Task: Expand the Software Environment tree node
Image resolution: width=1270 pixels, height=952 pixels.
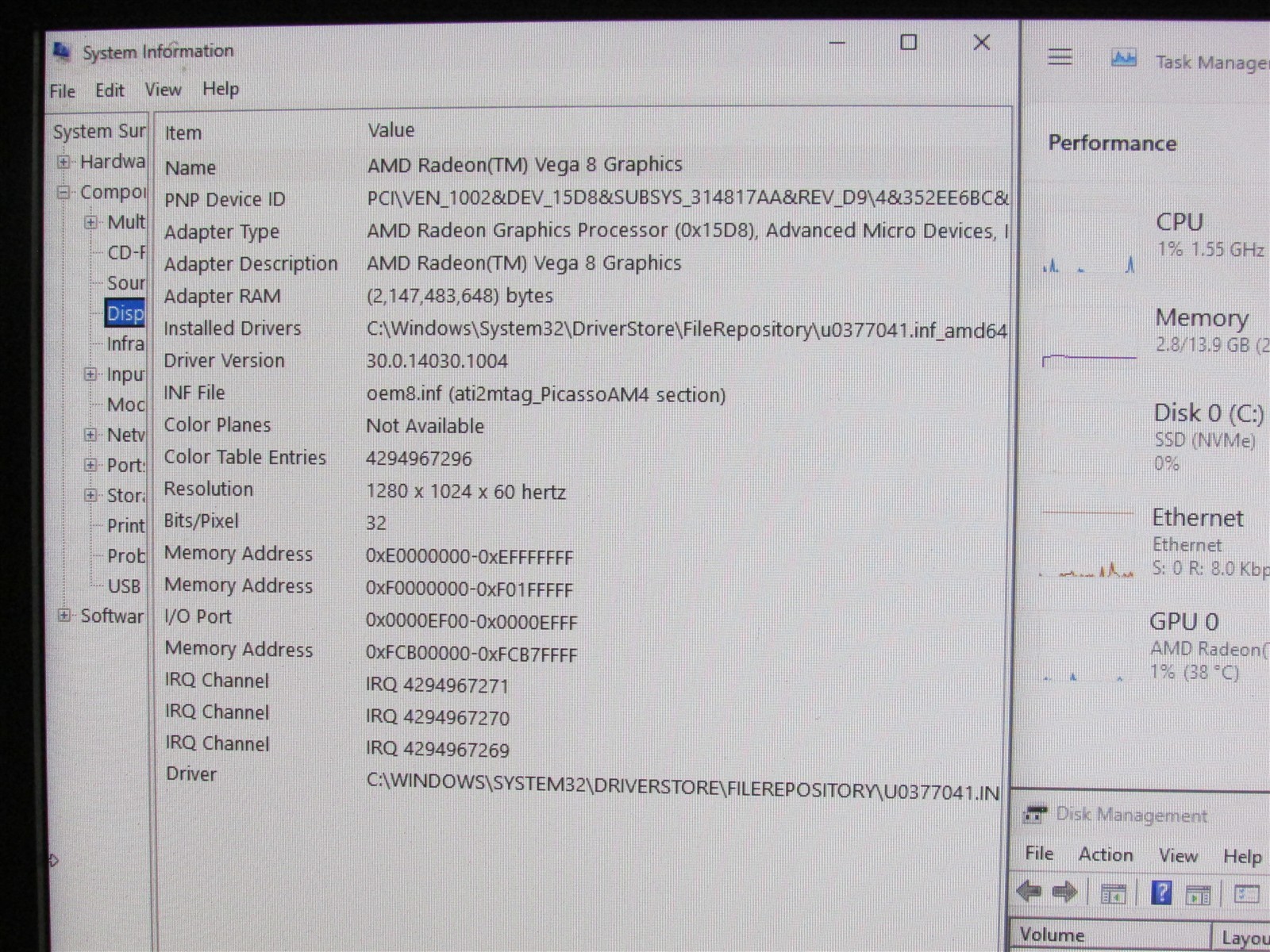Action: click(63, 616)
